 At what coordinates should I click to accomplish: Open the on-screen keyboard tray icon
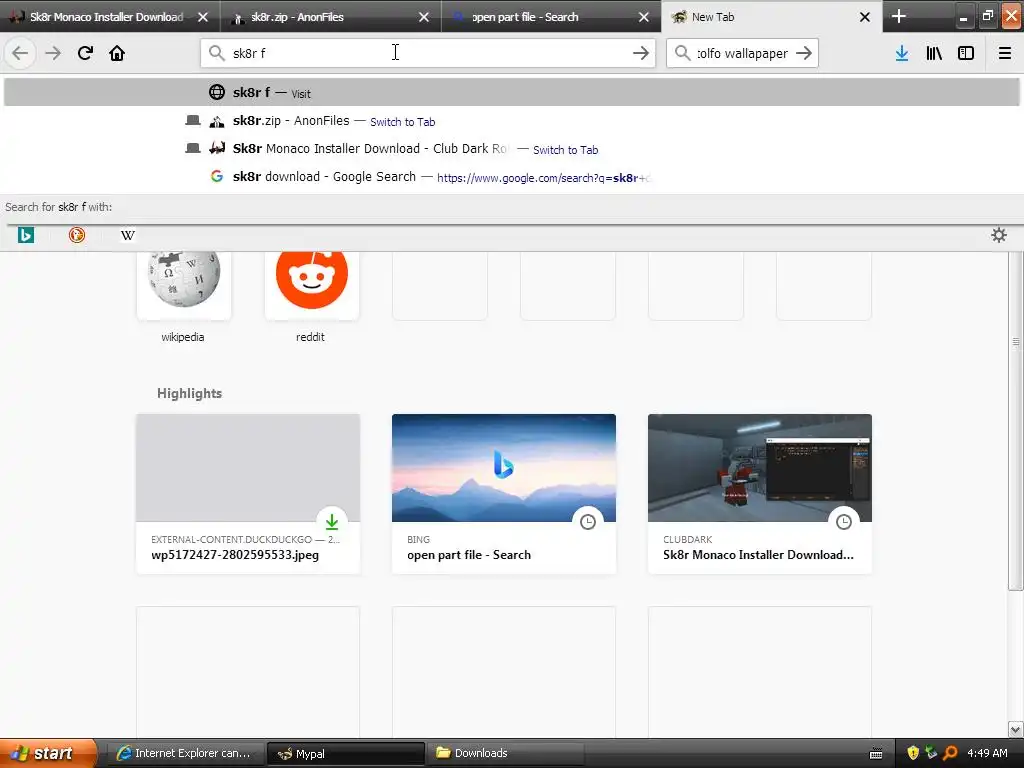(x=876, y=754)
